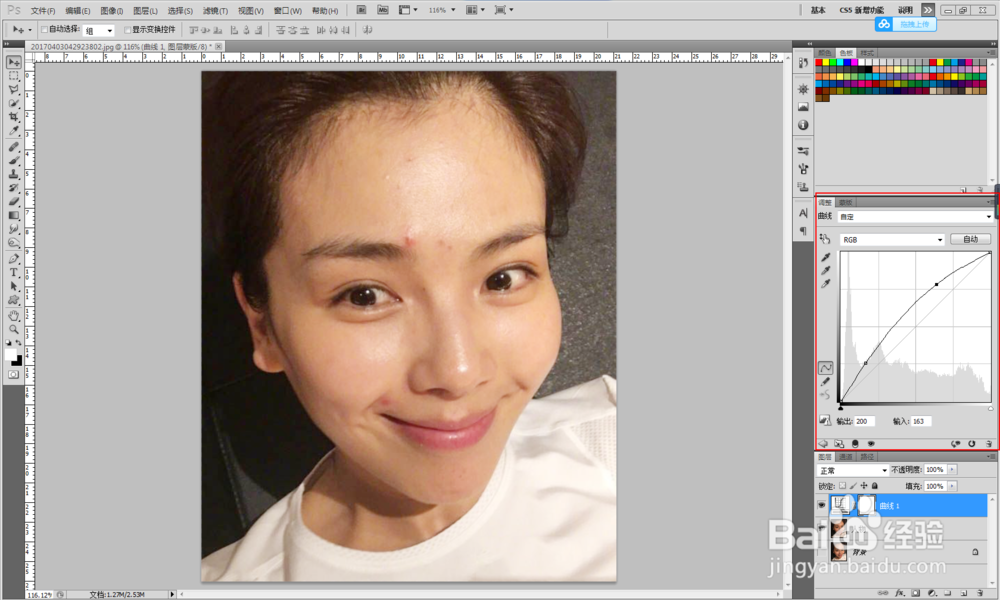Image resolution: width=1000 pixels, height=600 pixels.
Task: Select the Quick Selection tool
Action: 13,103
